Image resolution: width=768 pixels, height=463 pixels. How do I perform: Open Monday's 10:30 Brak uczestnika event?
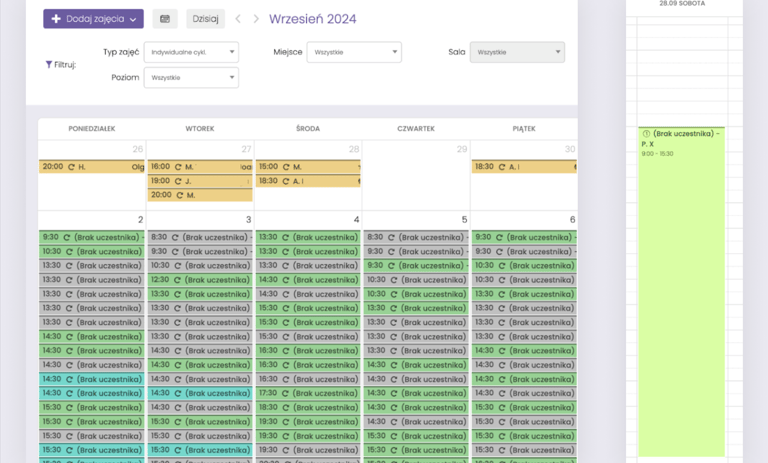pyautogui.click(x=92, y=251)
